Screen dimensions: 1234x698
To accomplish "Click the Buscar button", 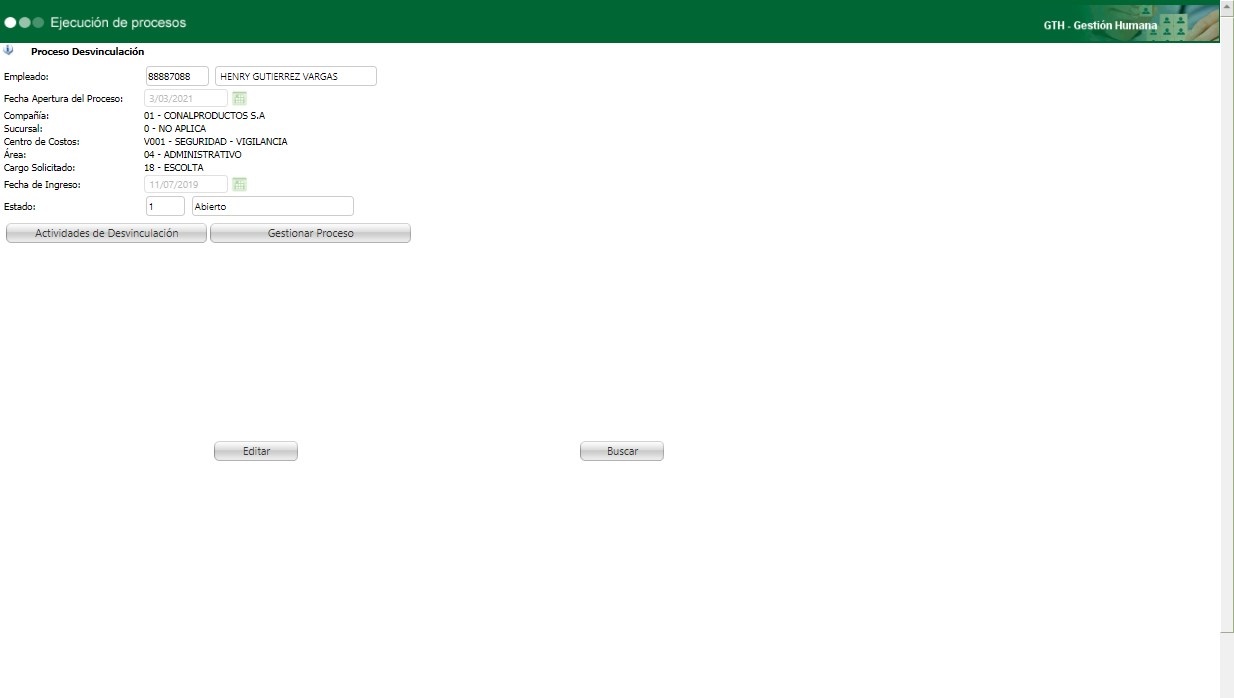I will point(622,451).
